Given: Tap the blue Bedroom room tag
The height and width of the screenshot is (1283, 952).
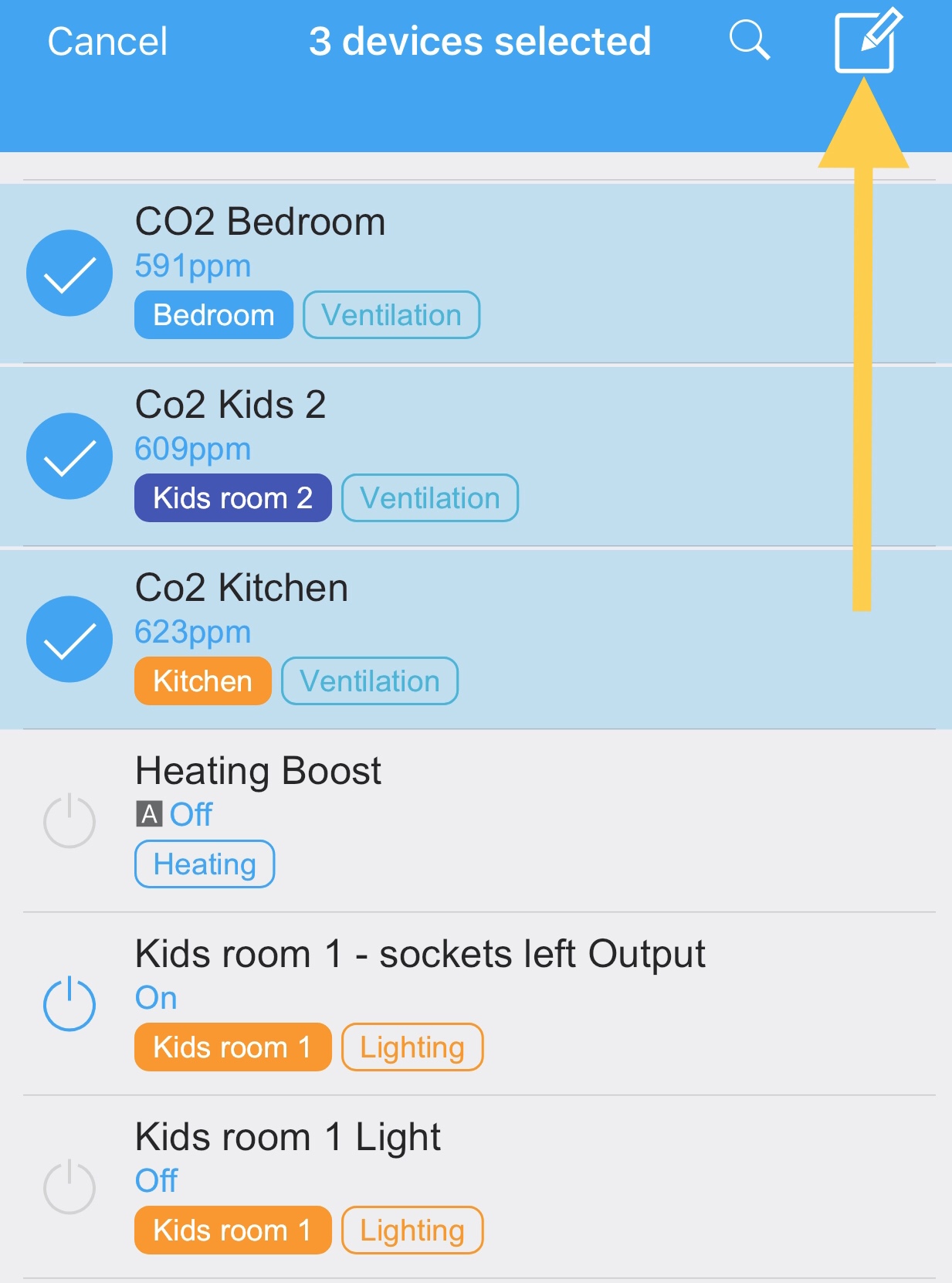Looking at the screenshot, I should tap(214, 315).
